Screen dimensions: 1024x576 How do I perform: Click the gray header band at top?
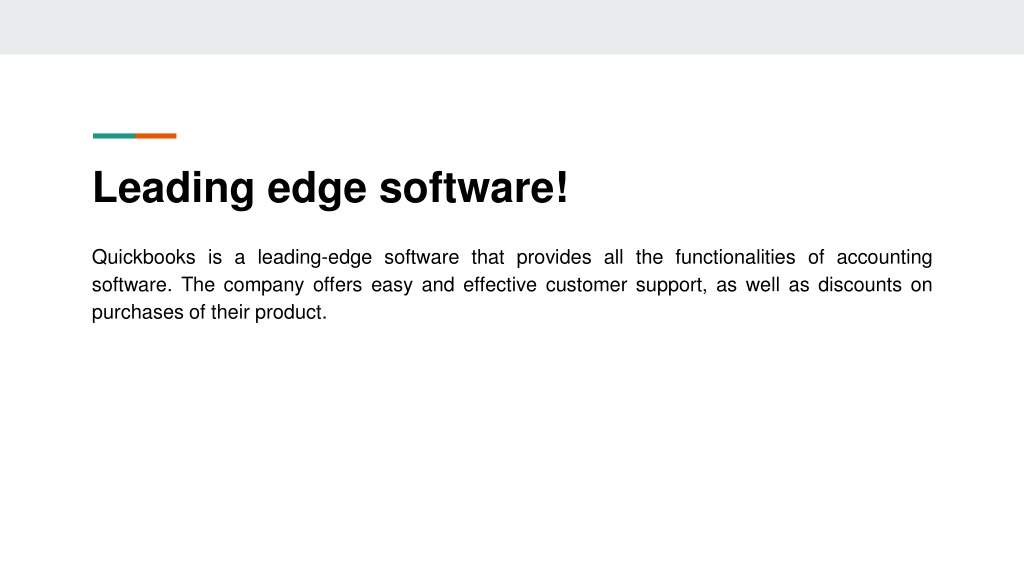pyautogui.click(x=512, y=27)
